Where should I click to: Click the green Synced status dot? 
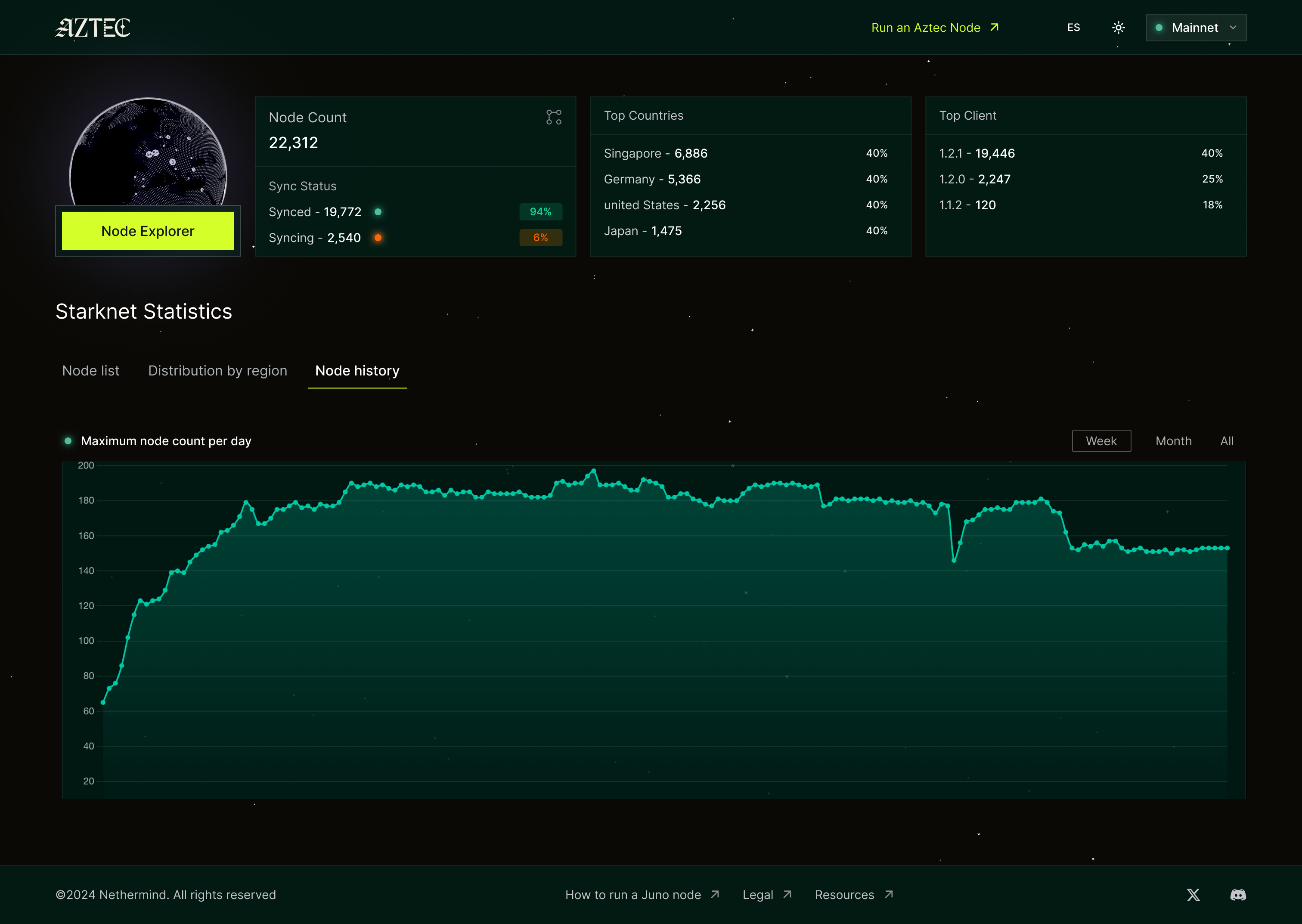378,212
